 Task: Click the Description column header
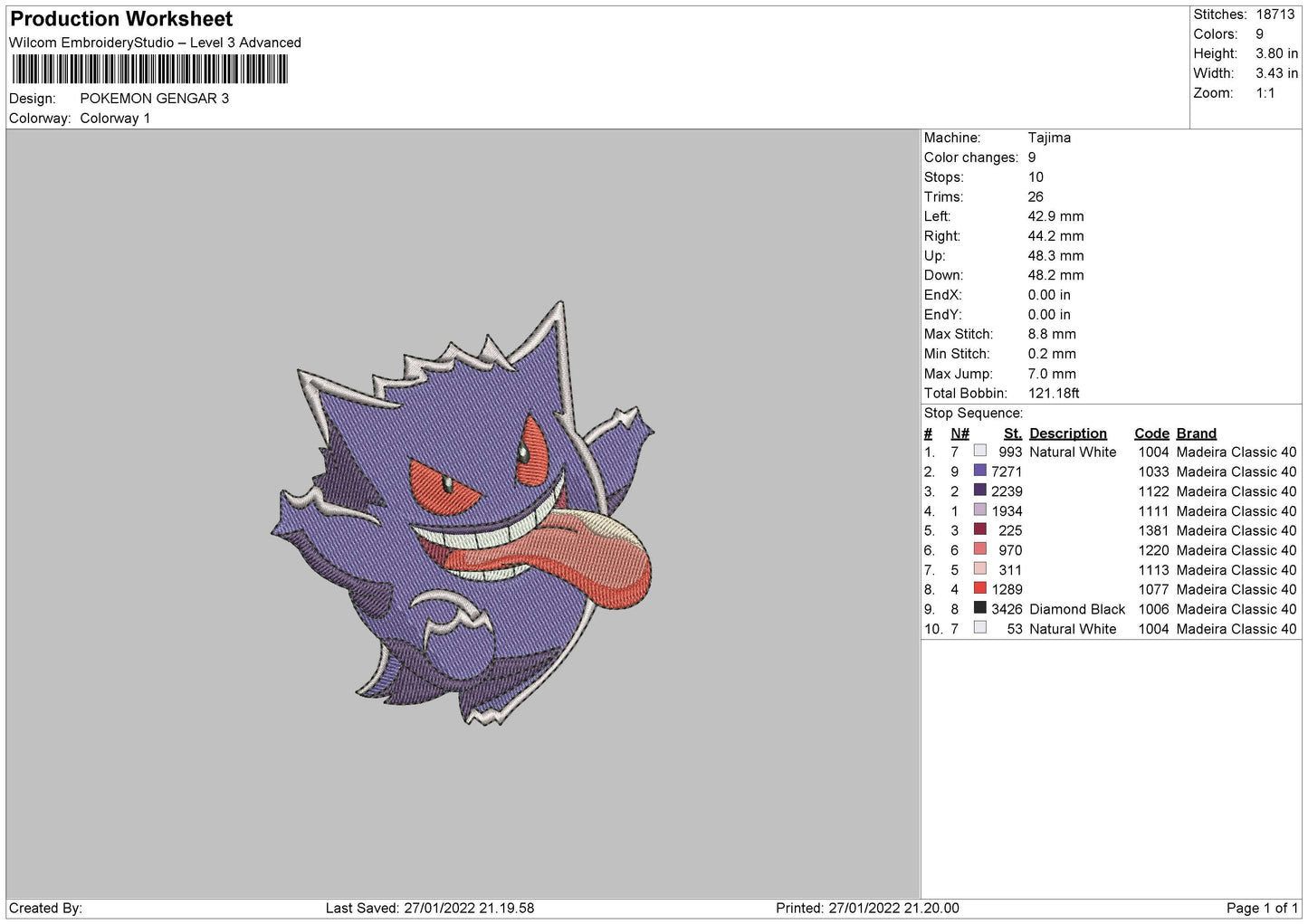click(x=1068, y=433)
